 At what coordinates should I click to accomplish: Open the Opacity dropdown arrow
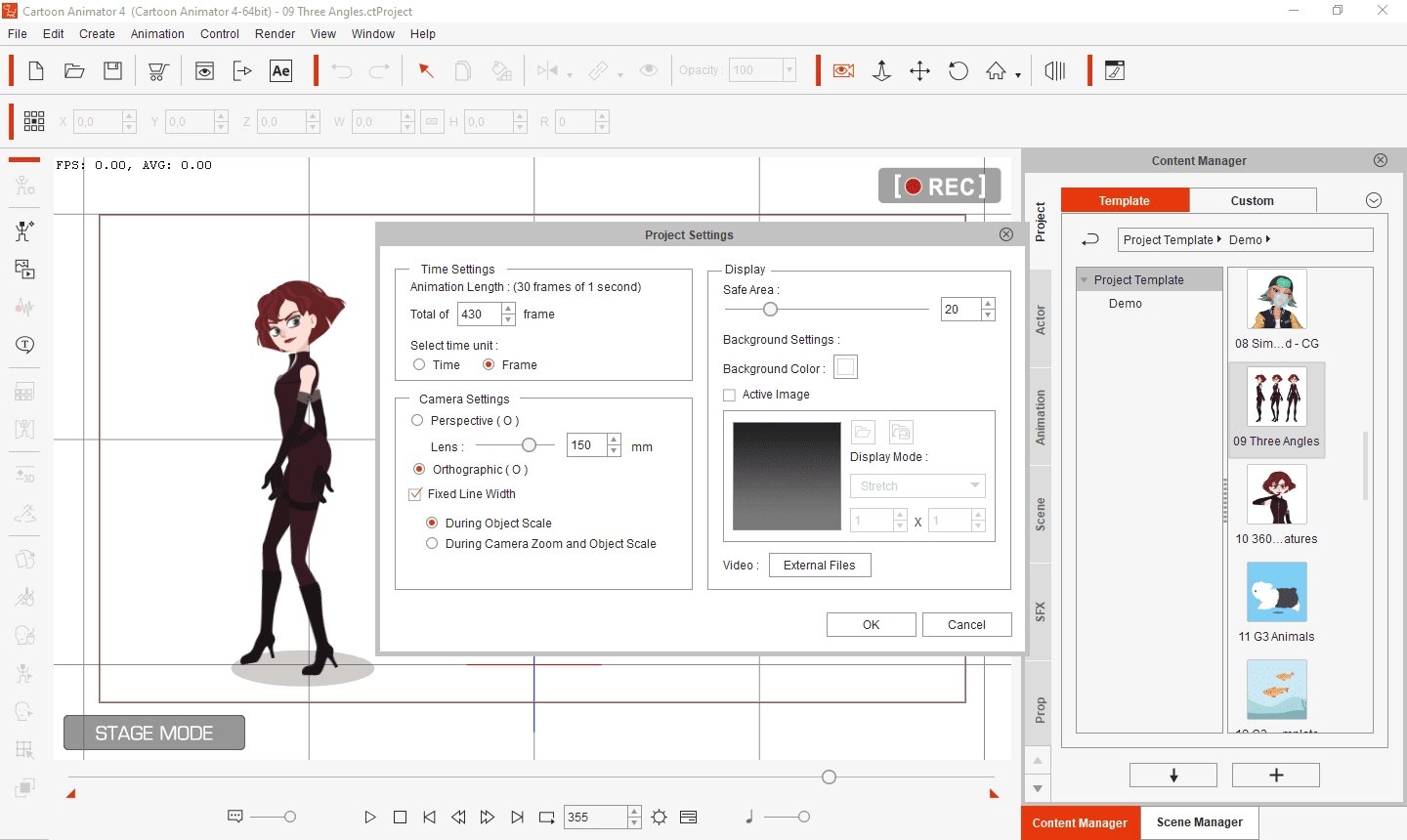[x=789, y=70]
